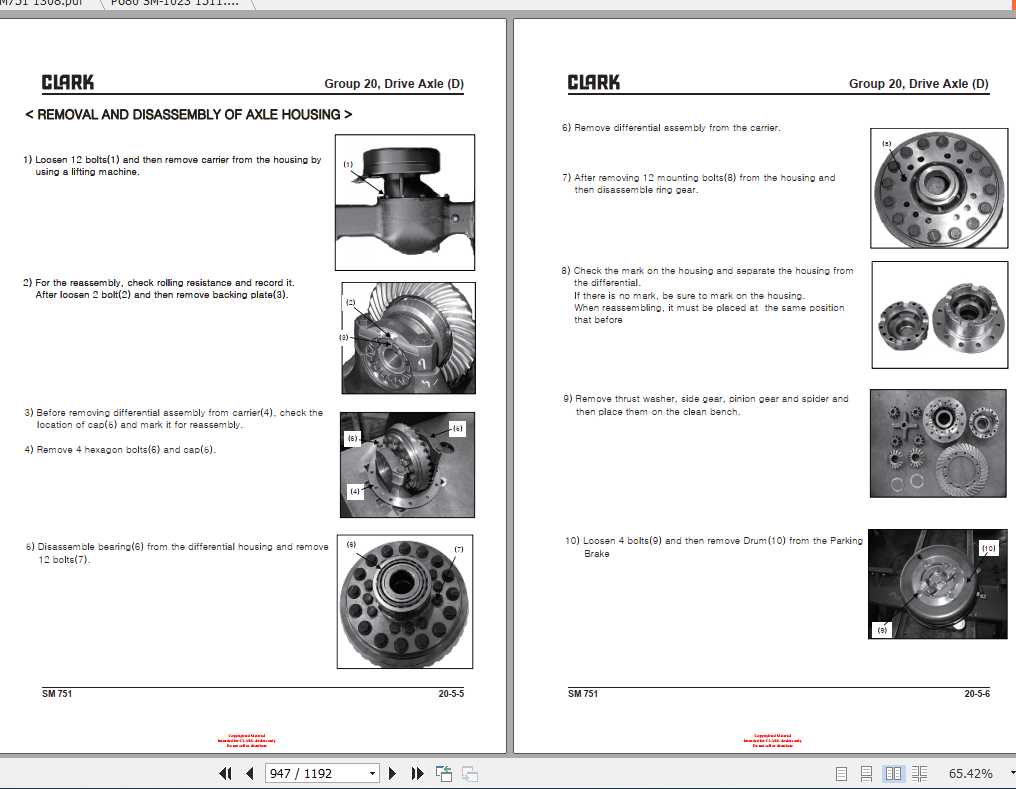Open the page number dropdown arrow

coord(372,773)
